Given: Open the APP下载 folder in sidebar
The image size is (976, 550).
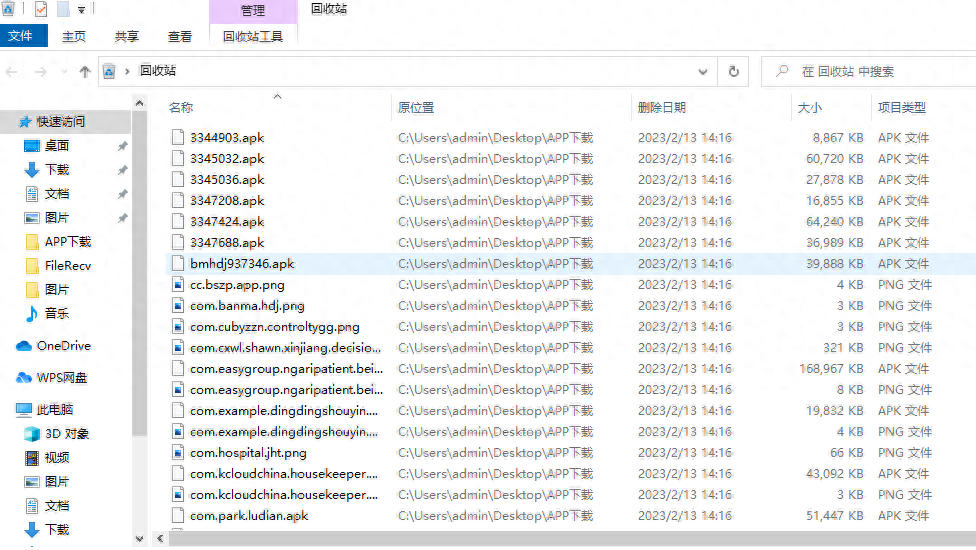Looking at the screenshot, I should point(68,241).
